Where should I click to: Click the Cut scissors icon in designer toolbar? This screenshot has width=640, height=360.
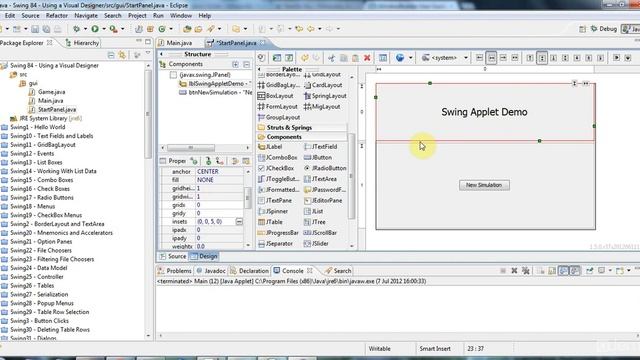331,58
